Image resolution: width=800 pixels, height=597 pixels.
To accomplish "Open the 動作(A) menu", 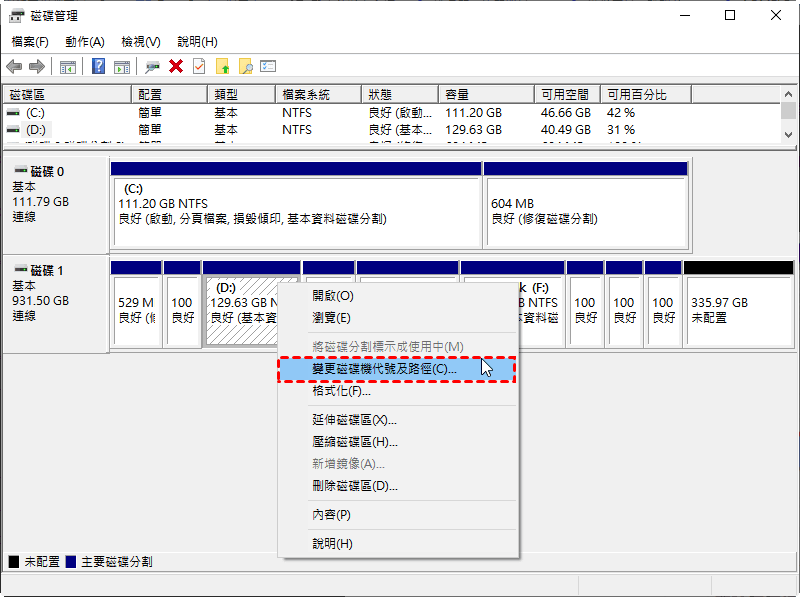I will tap(84, 42).
